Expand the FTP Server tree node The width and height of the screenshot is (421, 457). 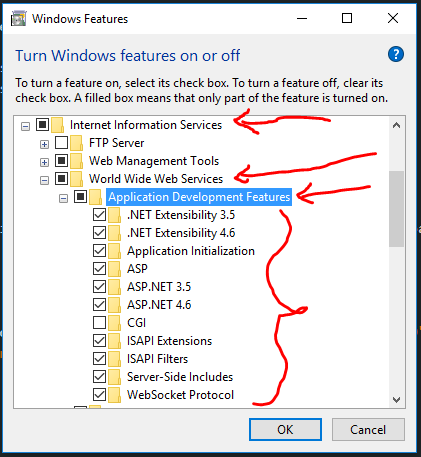coord(44,144)
